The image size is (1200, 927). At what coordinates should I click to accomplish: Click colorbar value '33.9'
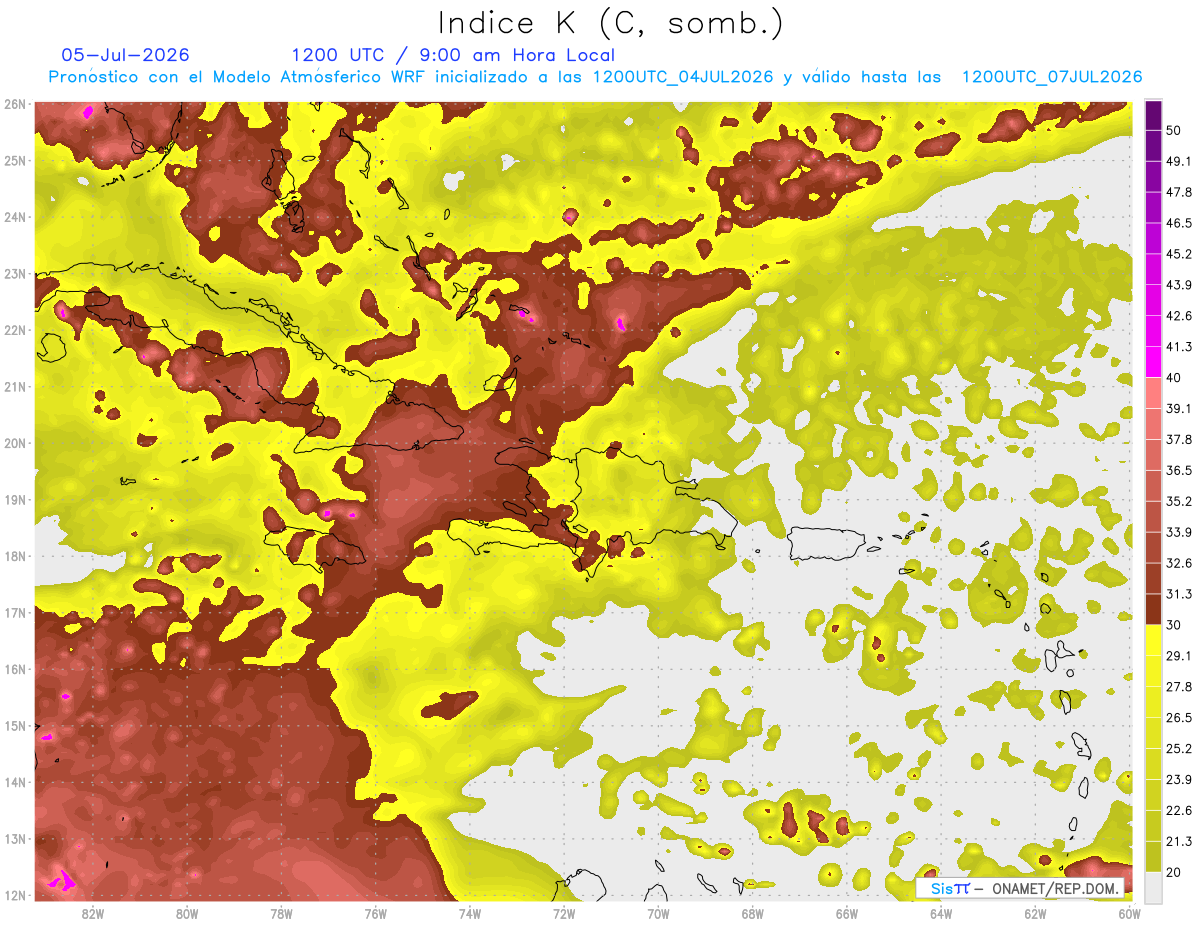tap(1179, 532)
